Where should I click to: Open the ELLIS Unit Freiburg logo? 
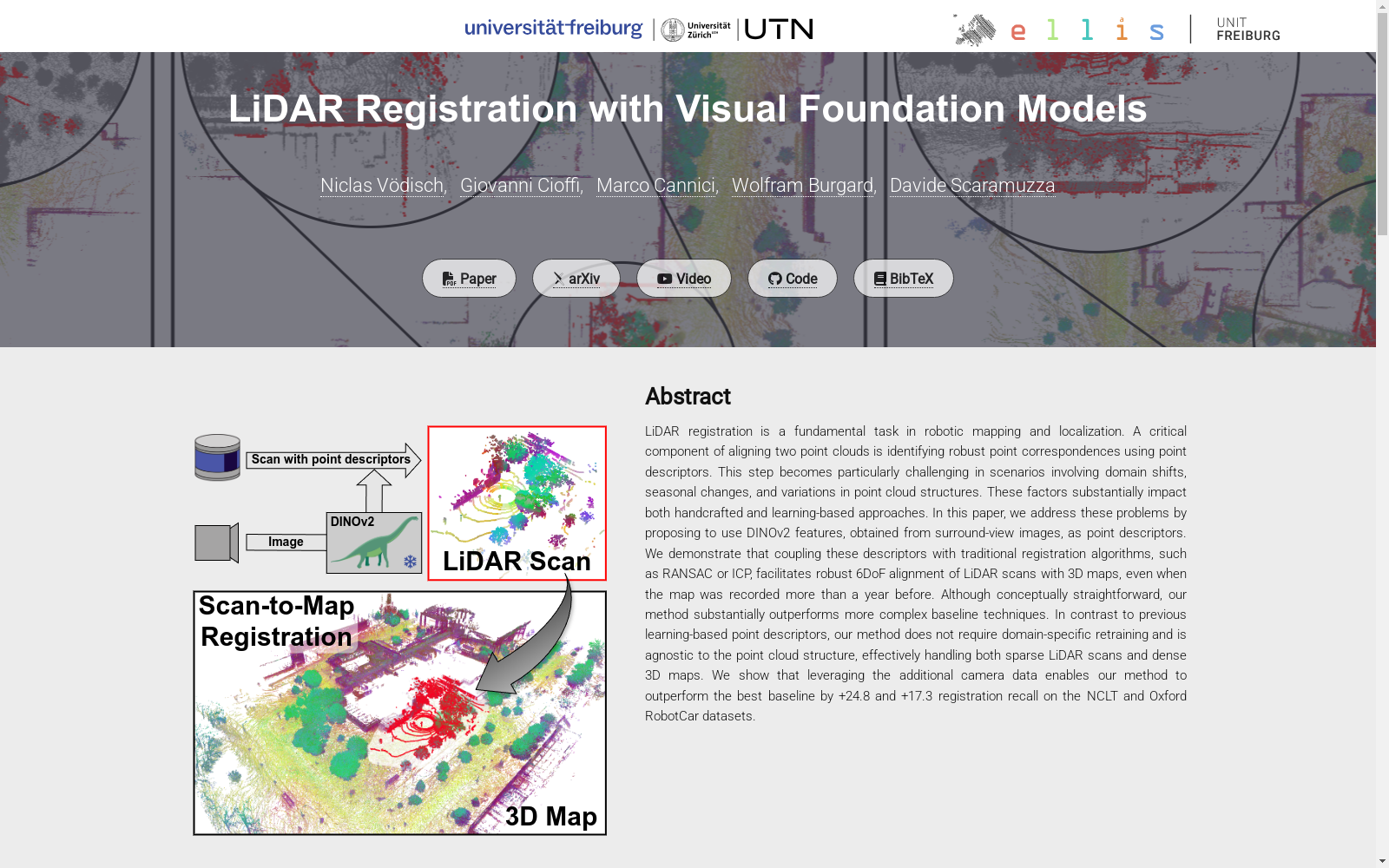(x=1116, y=30)
